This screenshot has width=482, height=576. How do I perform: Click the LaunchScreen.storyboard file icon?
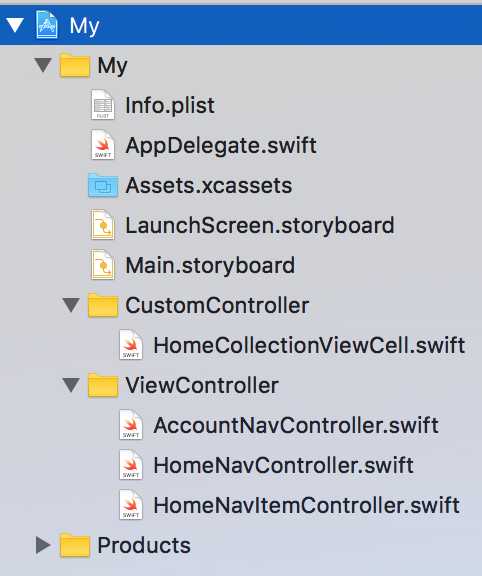[103, 225]
